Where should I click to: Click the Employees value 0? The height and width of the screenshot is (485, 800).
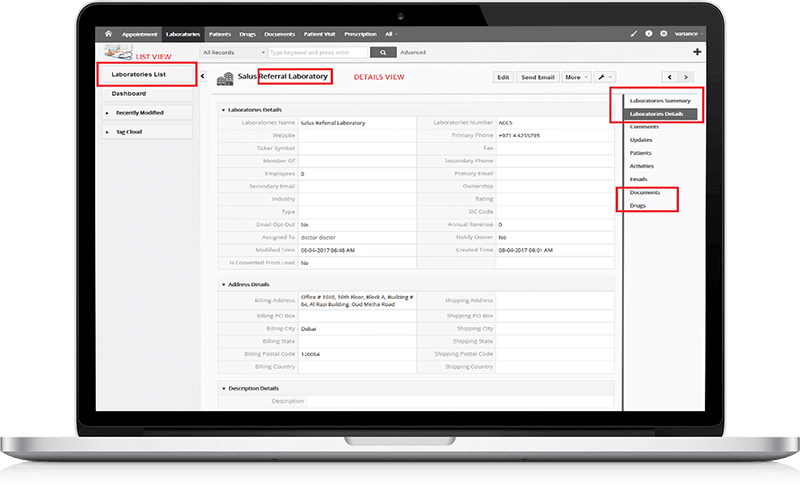(302, 174)
